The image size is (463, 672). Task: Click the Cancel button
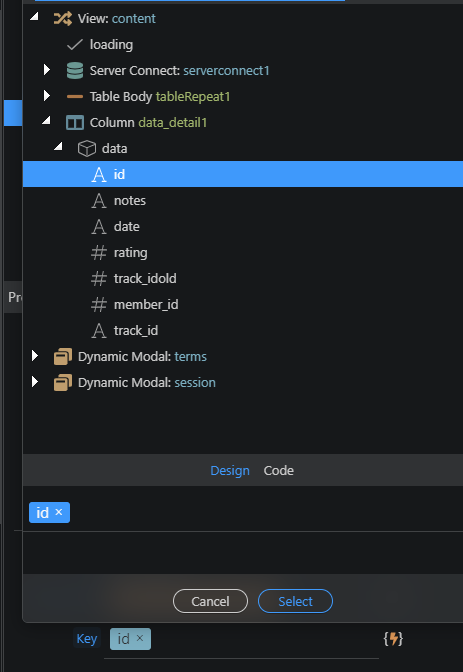pos(210,601)
